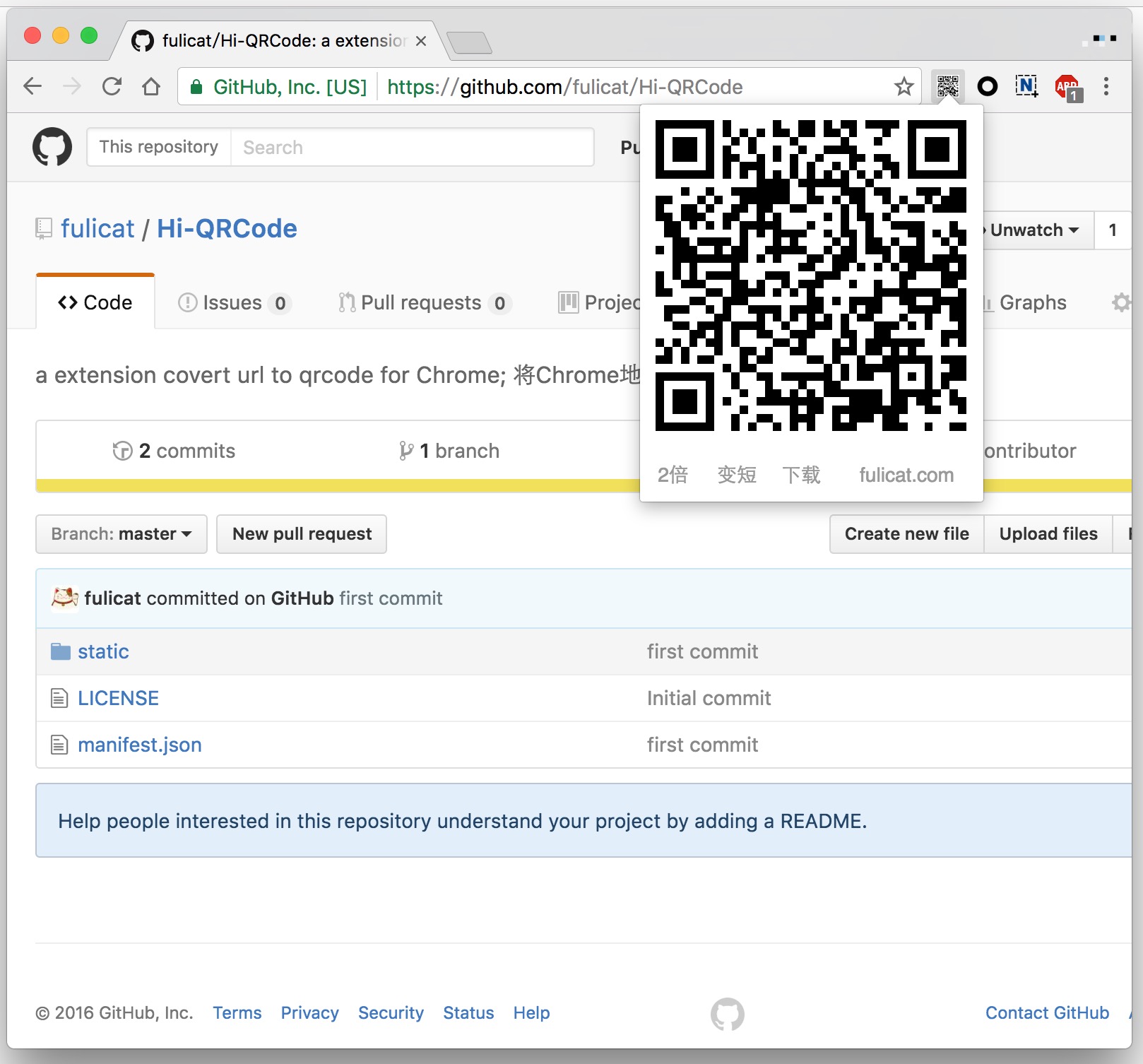1143x1064 pixels.
Task: Click the QR code extension icon
Action: click(x=947, y=86)
